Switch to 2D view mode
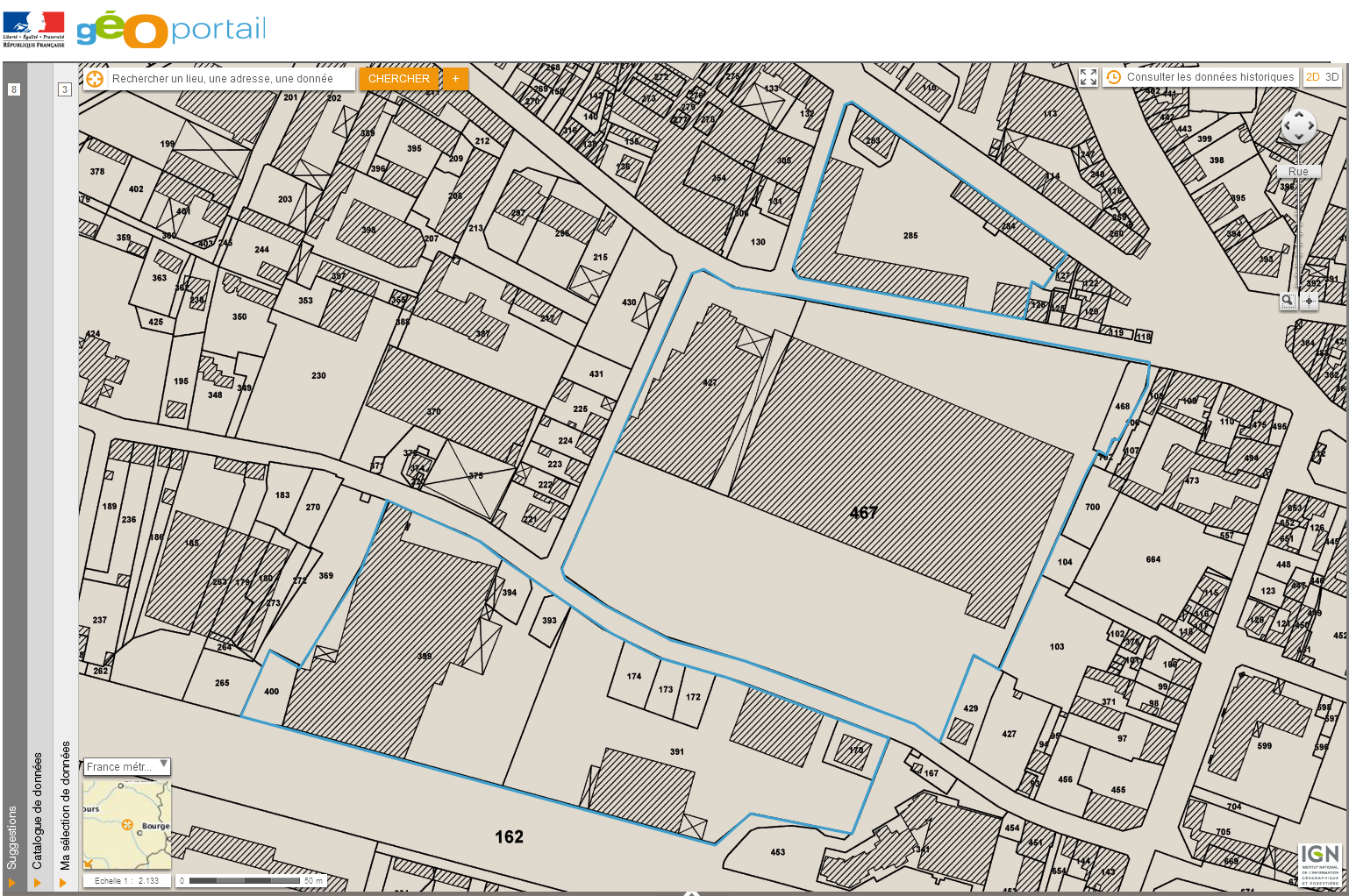The image size is (1349, 896). 1313,77
